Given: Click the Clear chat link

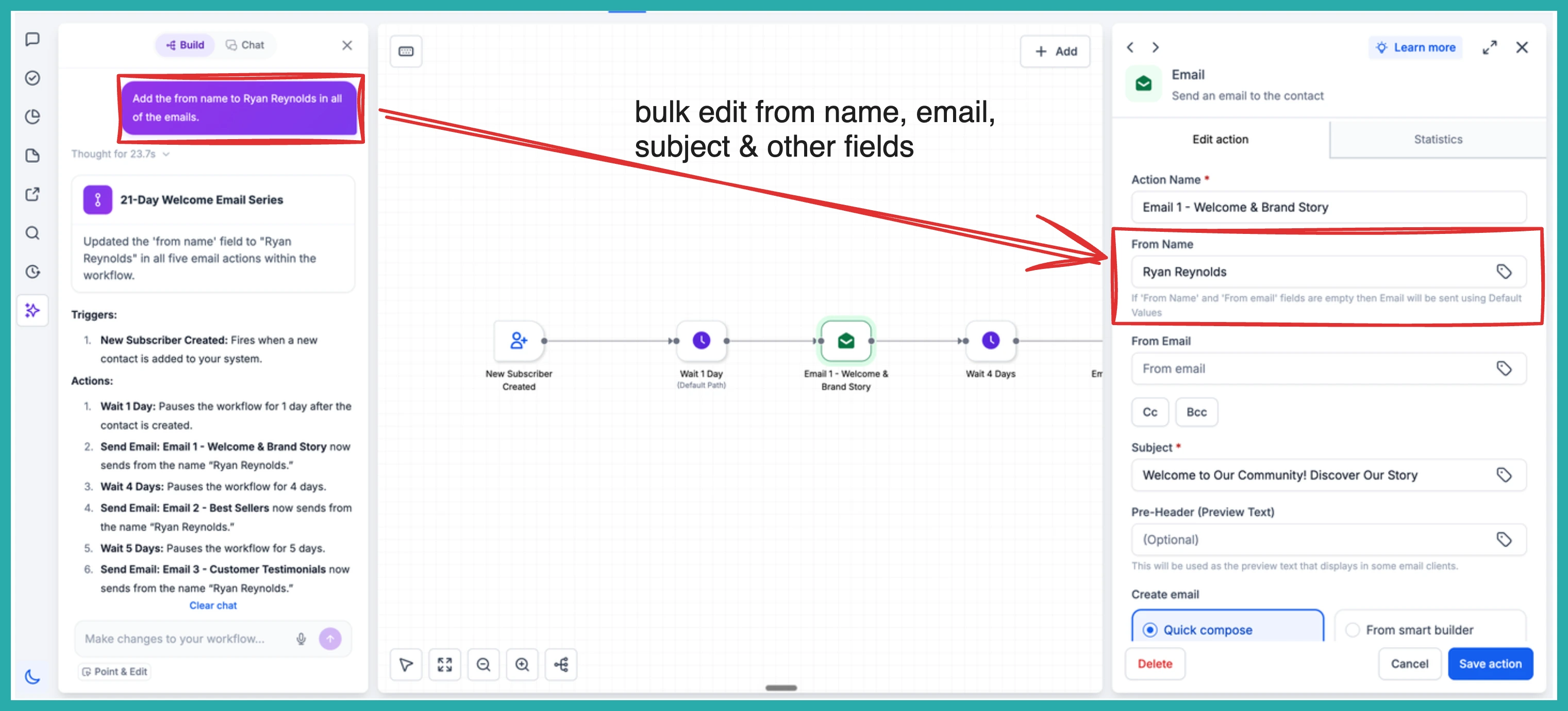Looking at the screenshot, I should click(x=213, y=605).
